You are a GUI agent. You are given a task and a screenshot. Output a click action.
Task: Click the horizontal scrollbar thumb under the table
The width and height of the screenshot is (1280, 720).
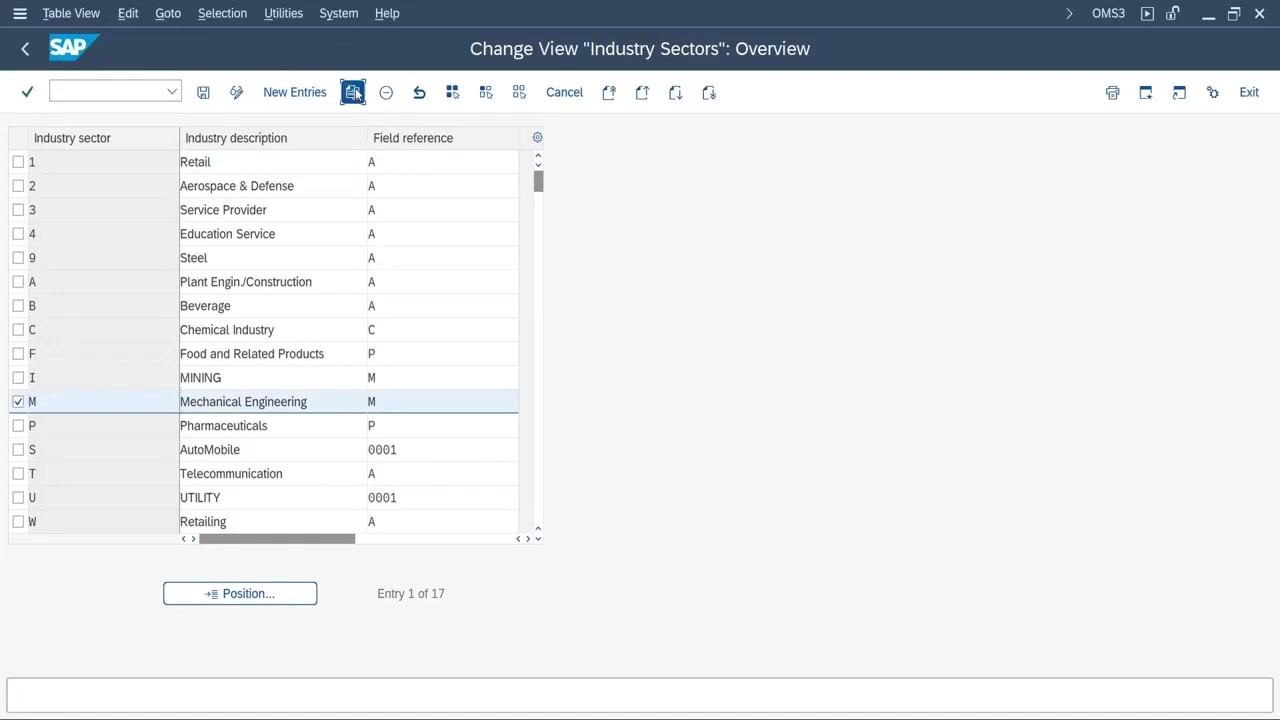(x=277, y=539)
